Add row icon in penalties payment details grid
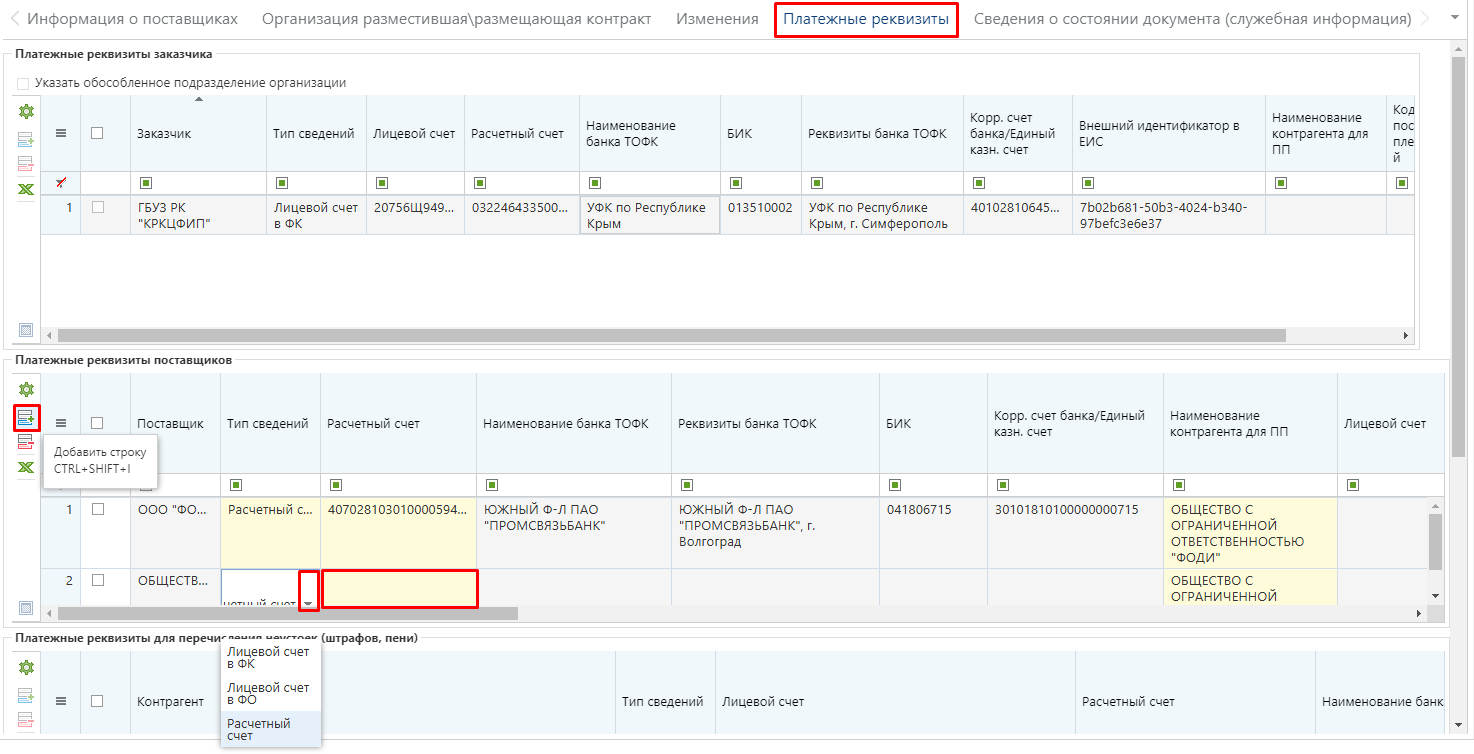This screenshot has width=1474, height=754. click(x=26, y=696)
